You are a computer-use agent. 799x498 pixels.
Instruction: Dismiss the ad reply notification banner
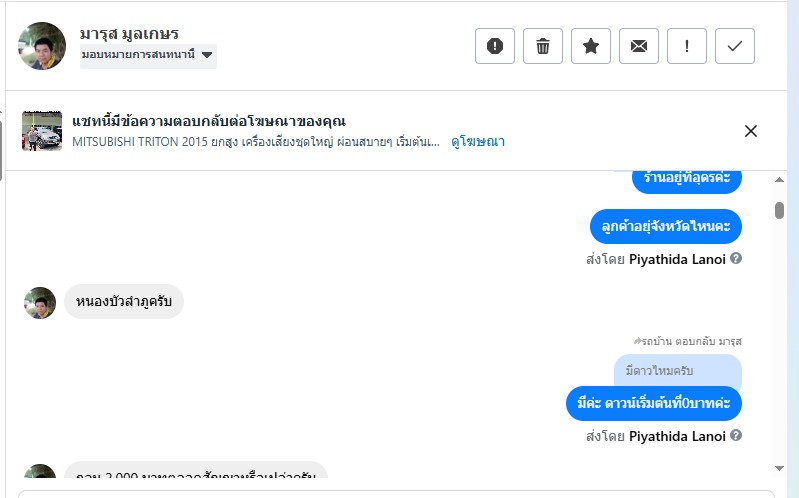[x=751, y=131]
